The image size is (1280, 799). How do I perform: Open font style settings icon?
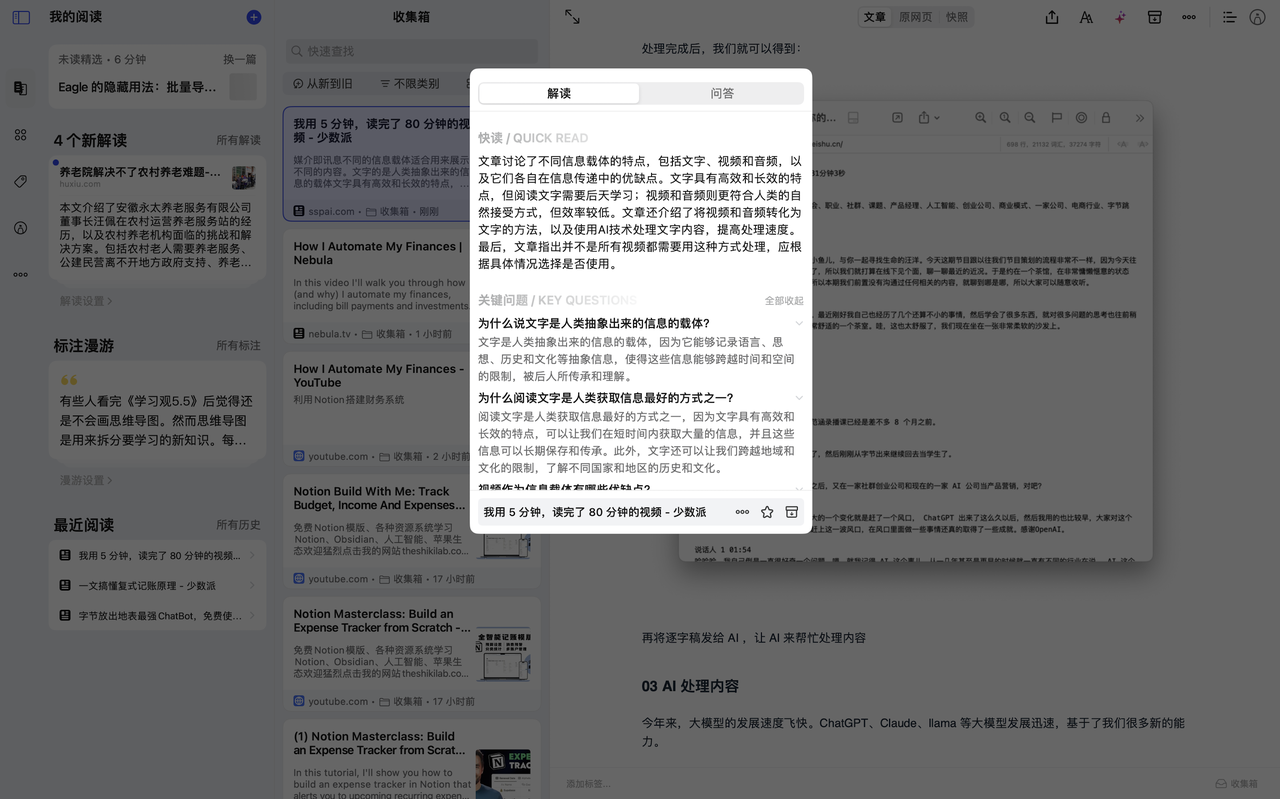pyautogui.click(x=1086, y=17)
